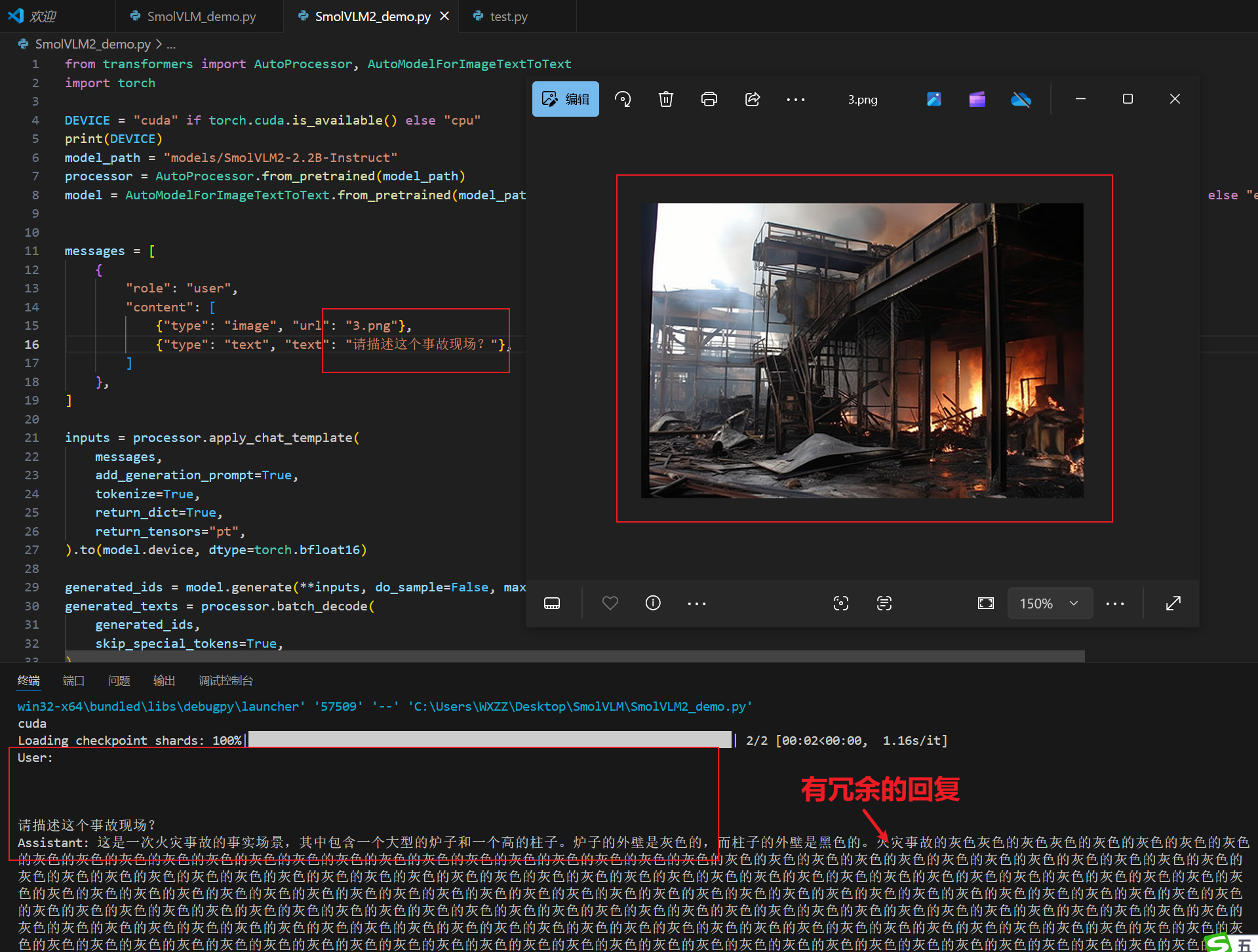The image size is (1258, 952).
Task: Open the 问题 (Problems) panel tab
Action: pyautogui.click(x=119, y=681)
